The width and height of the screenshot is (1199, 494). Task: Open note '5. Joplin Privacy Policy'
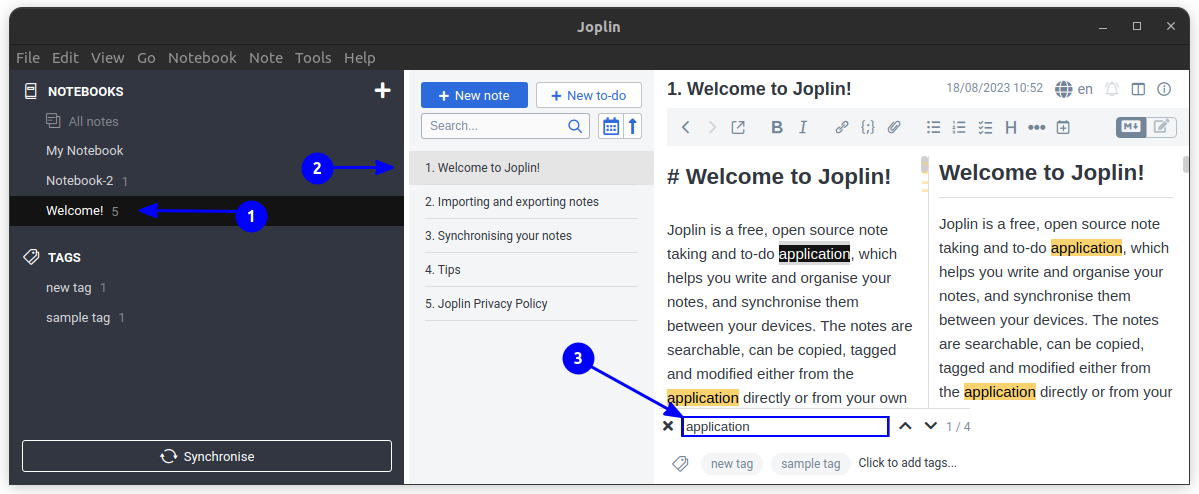coord(531,304)
